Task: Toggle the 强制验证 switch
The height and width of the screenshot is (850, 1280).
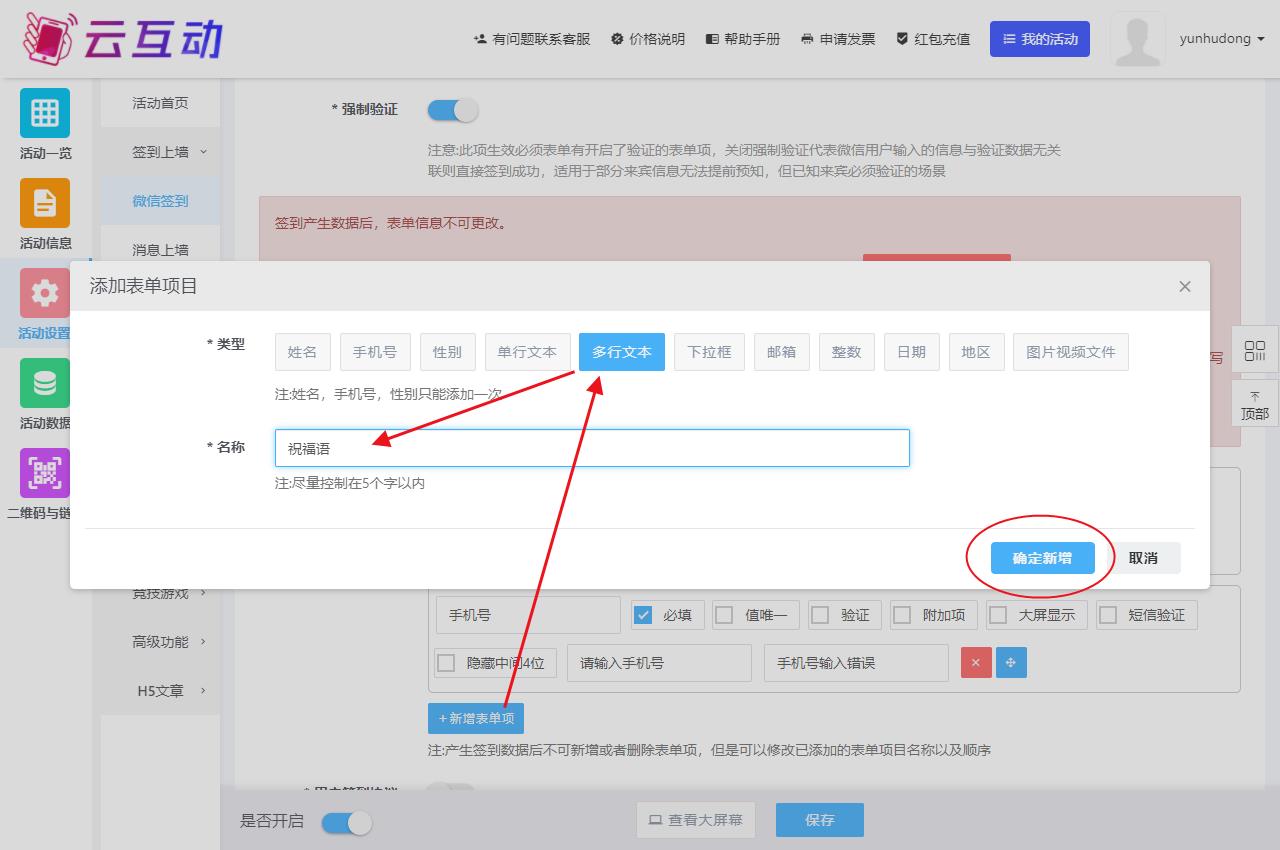Action: click(453, 110)
